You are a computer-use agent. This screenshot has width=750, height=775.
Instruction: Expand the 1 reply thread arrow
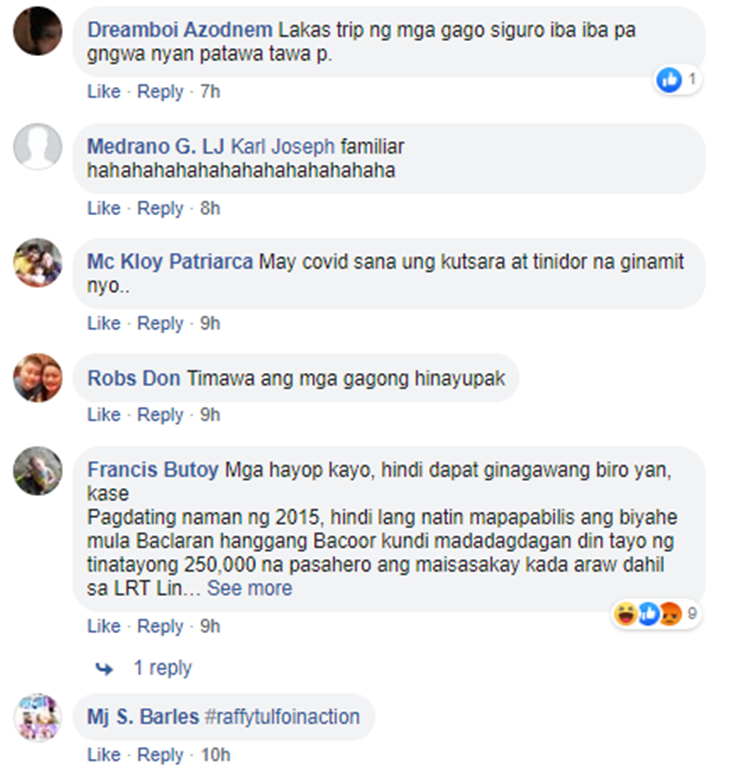click(104, 669)
